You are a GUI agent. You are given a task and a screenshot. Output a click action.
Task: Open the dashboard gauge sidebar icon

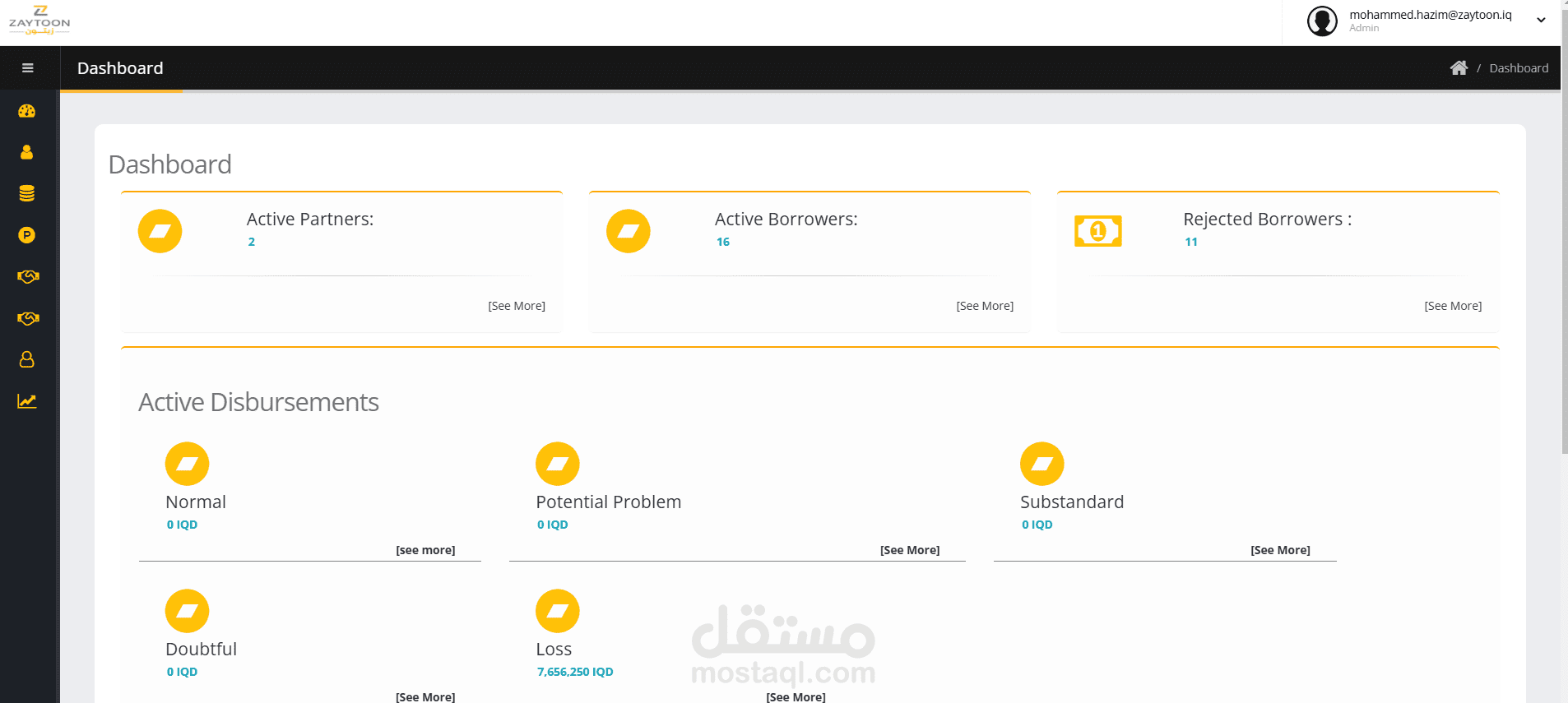pos(27,111)
